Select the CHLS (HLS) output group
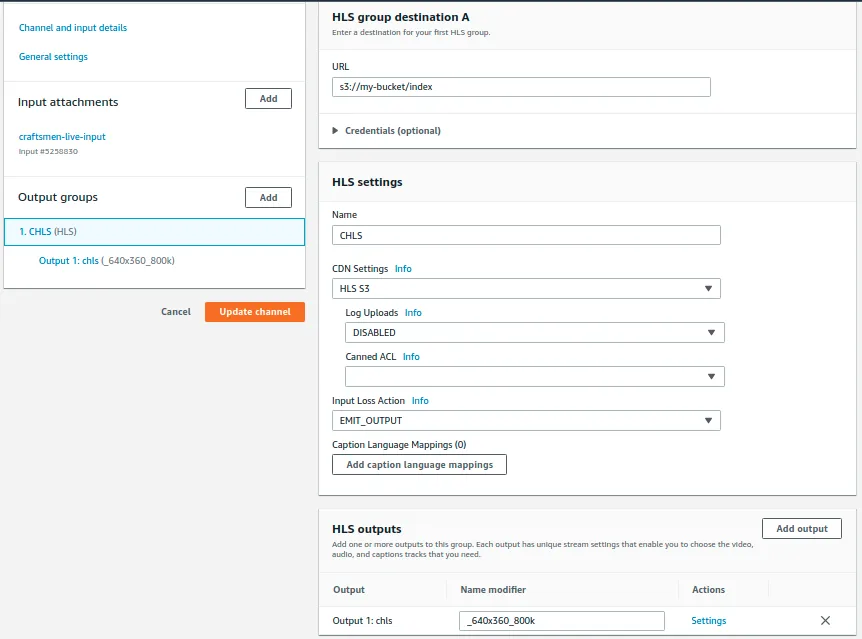 (x=154, y=232)
